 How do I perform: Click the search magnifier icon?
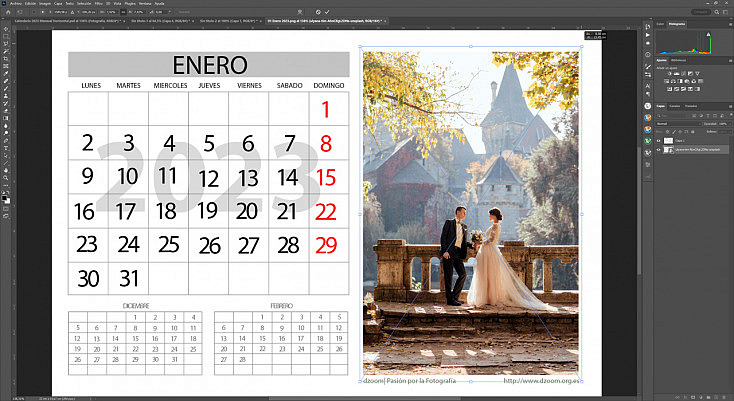point(717,12)
